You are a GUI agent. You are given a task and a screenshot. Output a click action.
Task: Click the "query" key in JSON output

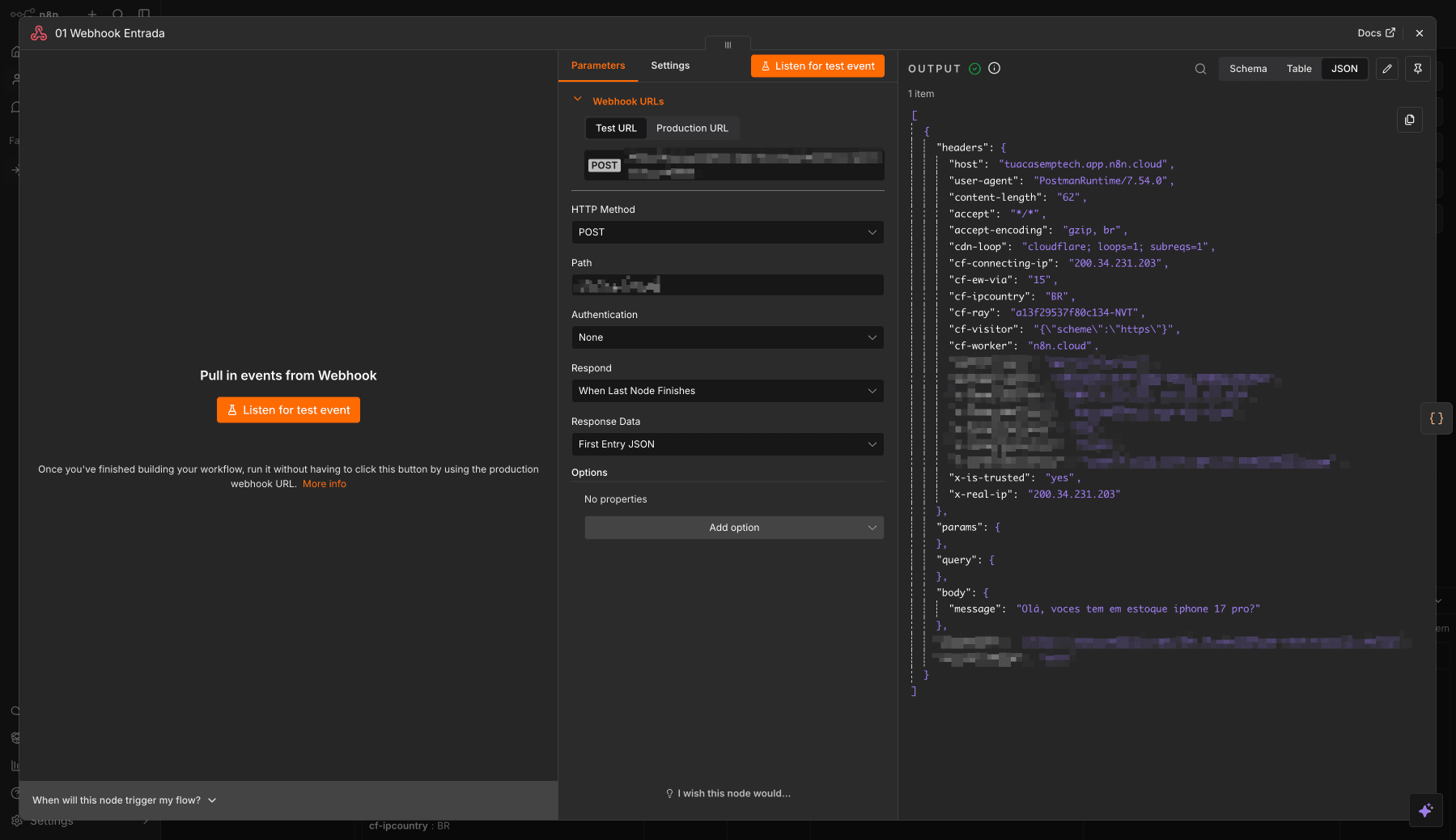click(x=959, y=560)
